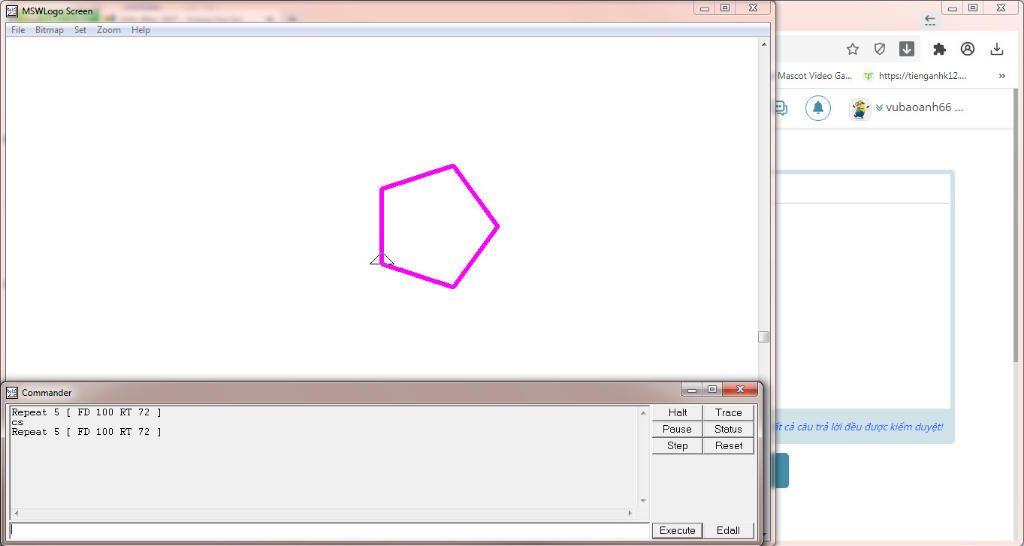
Task: Expand the bookmarks overflow chevron
Action: click(1002, 76)
